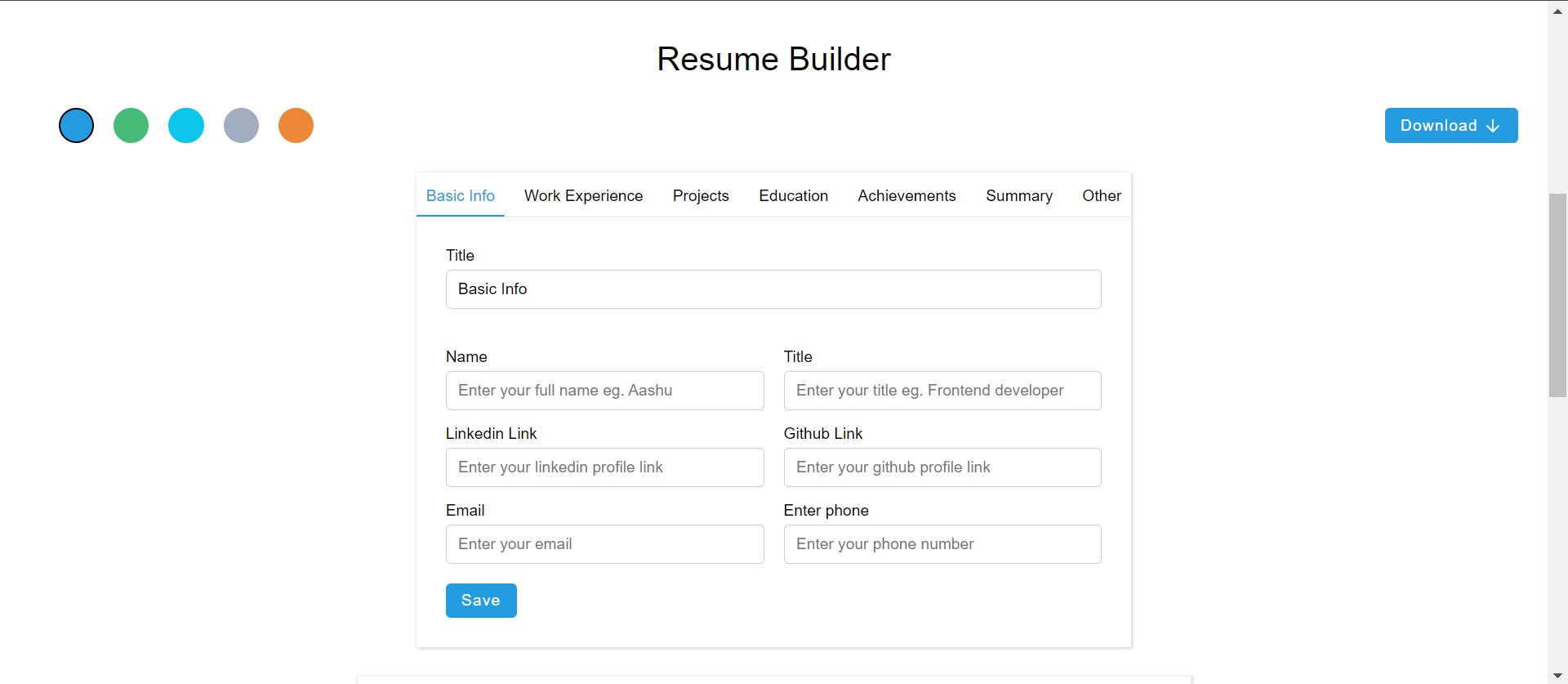Viewport: 1568px width, 684px height.
Task: Click the Linkedin profile link field
Action: [604, 467]
